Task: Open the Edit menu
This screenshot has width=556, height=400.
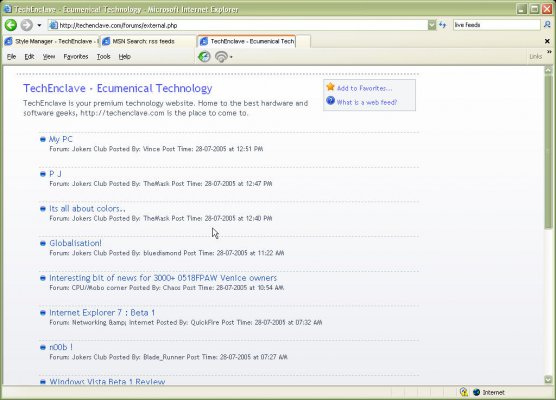Action: click(x=29, y=57)
